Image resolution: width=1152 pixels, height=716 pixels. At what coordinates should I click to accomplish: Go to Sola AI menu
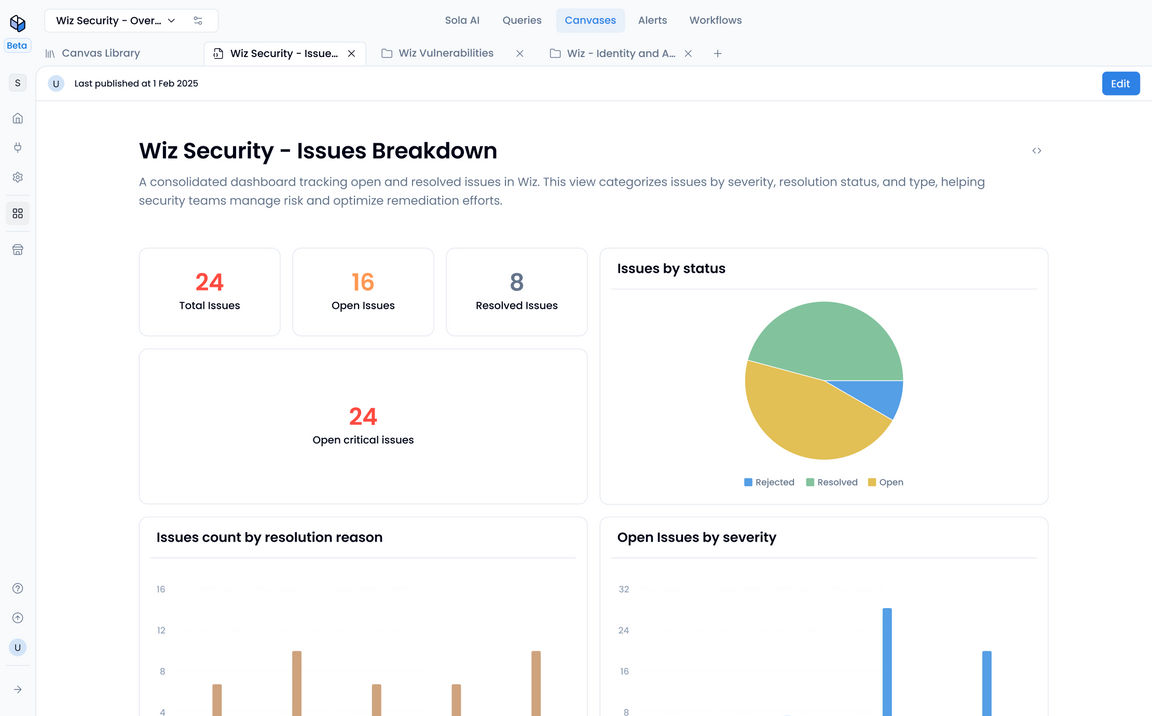click(x=462, y=21)
